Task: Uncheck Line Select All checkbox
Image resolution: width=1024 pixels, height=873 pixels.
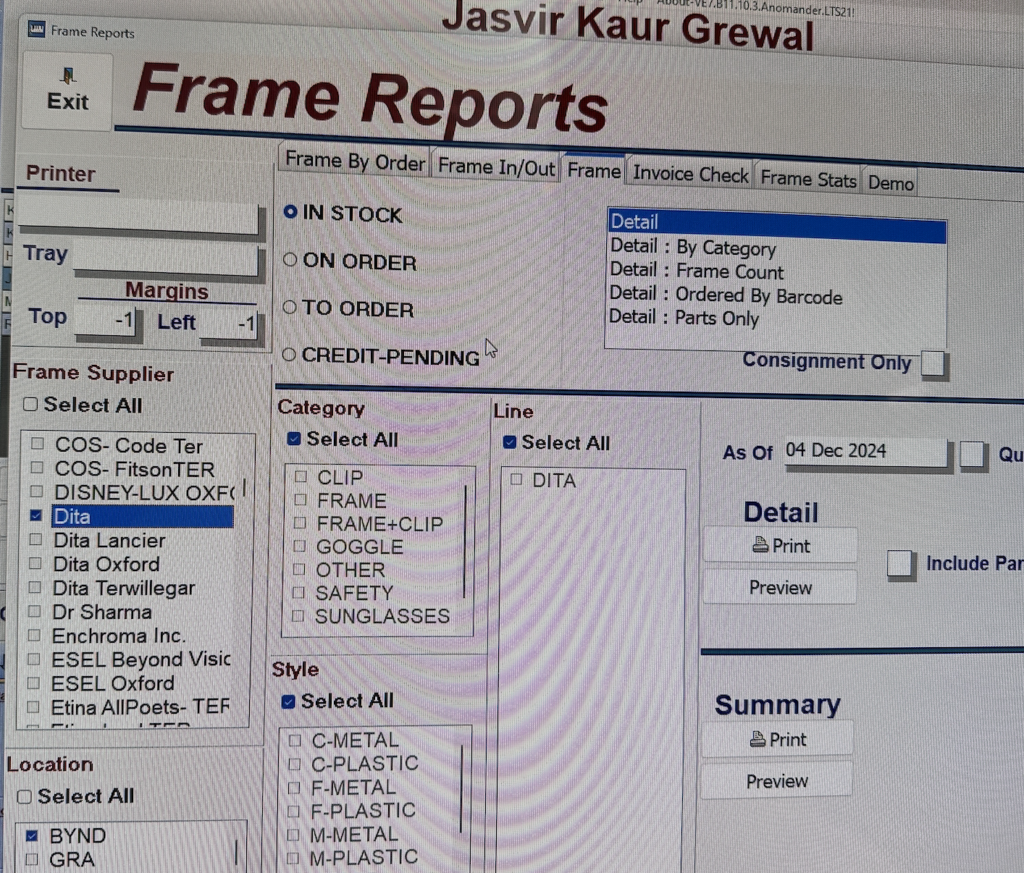Action: click(509, 442)
